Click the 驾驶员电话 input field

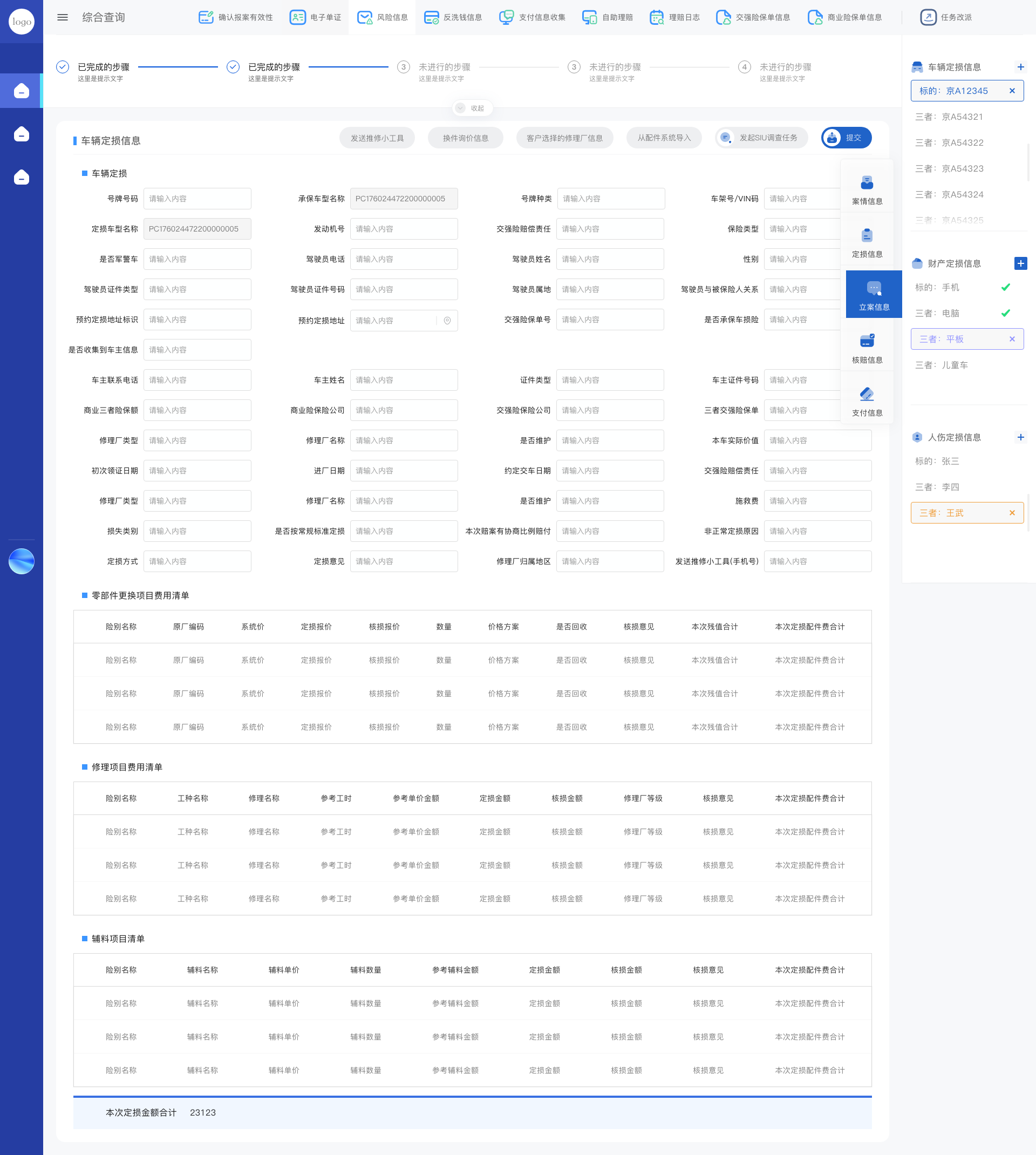pos(404,259)
